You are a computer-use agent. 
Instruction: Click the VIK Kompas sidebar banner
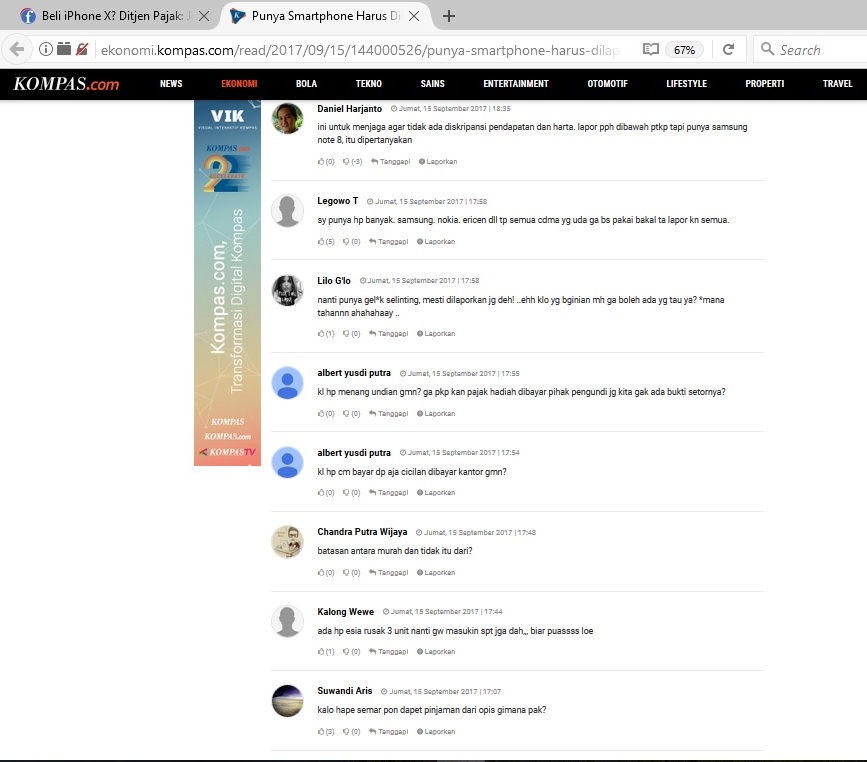[x=227, y=283]
